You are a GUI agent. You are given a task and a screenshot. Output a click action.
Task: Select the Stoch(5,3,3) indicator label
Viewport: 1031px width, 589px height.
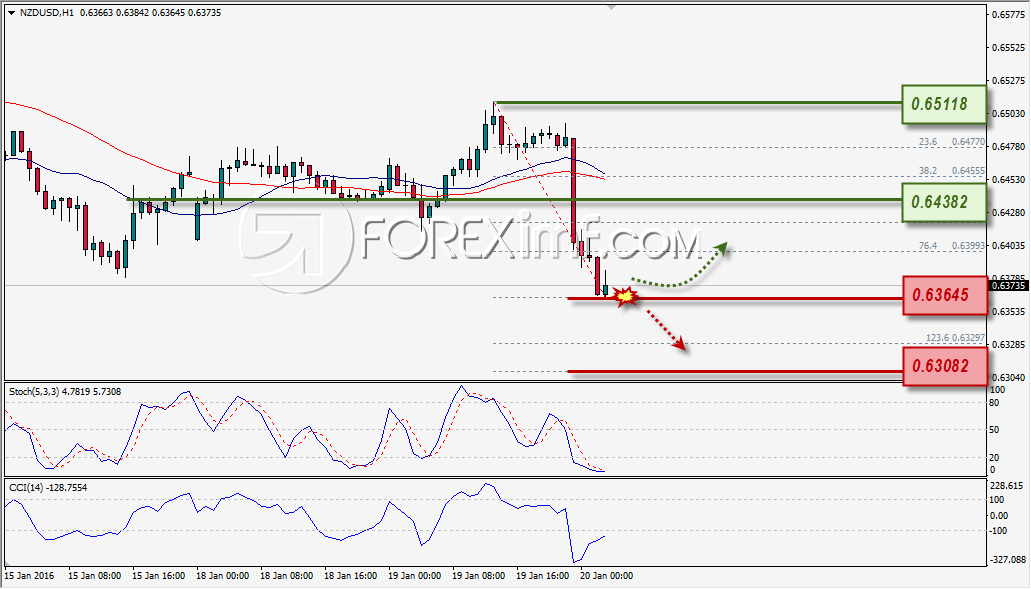(x=65, y=391)
